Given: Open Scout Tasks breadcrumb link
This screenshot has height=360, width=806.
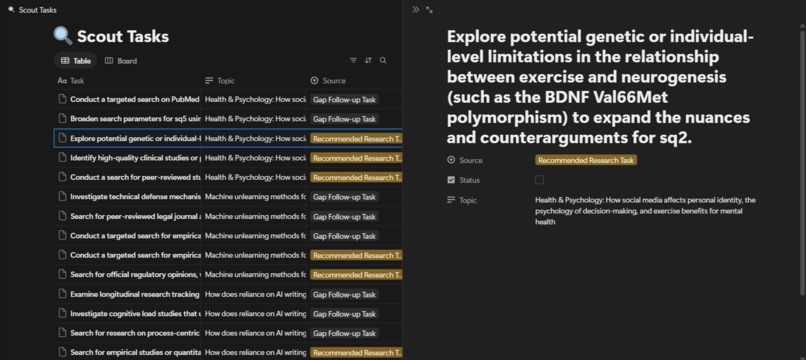Looking at the screenshot, I should click(38, 10).
